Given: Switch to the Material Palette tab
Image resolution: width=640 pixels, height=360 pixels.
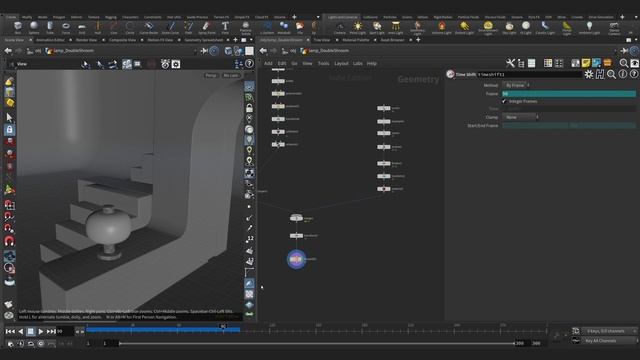Looking at the screenshot, I should [356, 40].
